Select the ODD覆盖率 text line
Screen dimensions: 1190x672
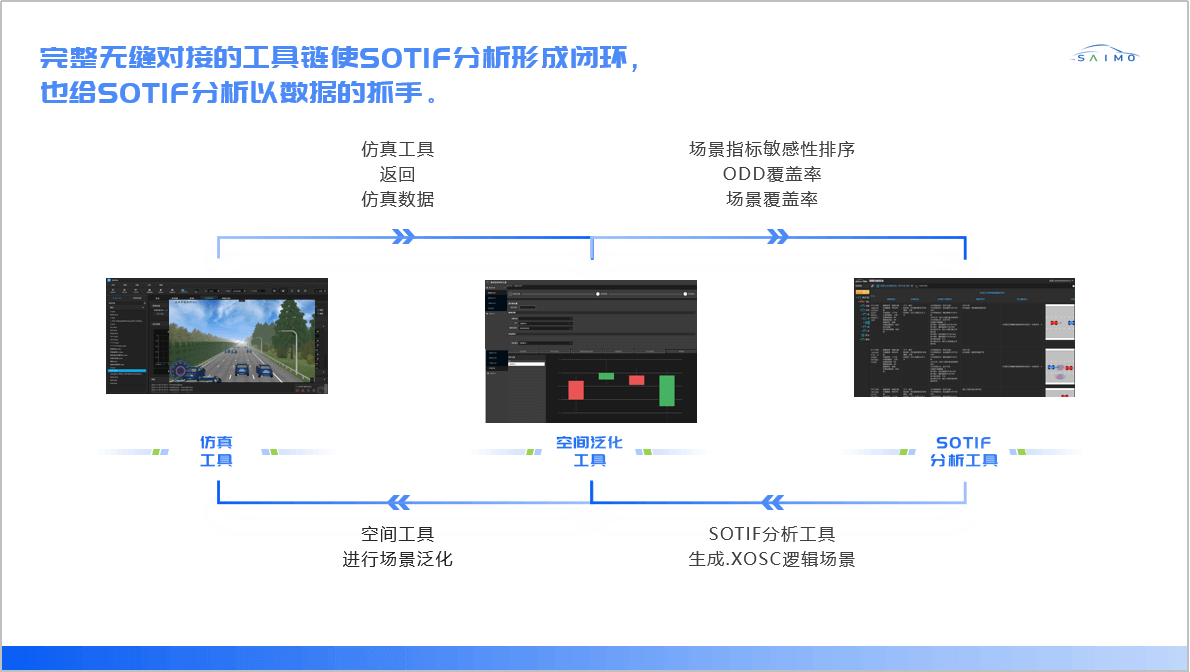(x=771, y=174)
